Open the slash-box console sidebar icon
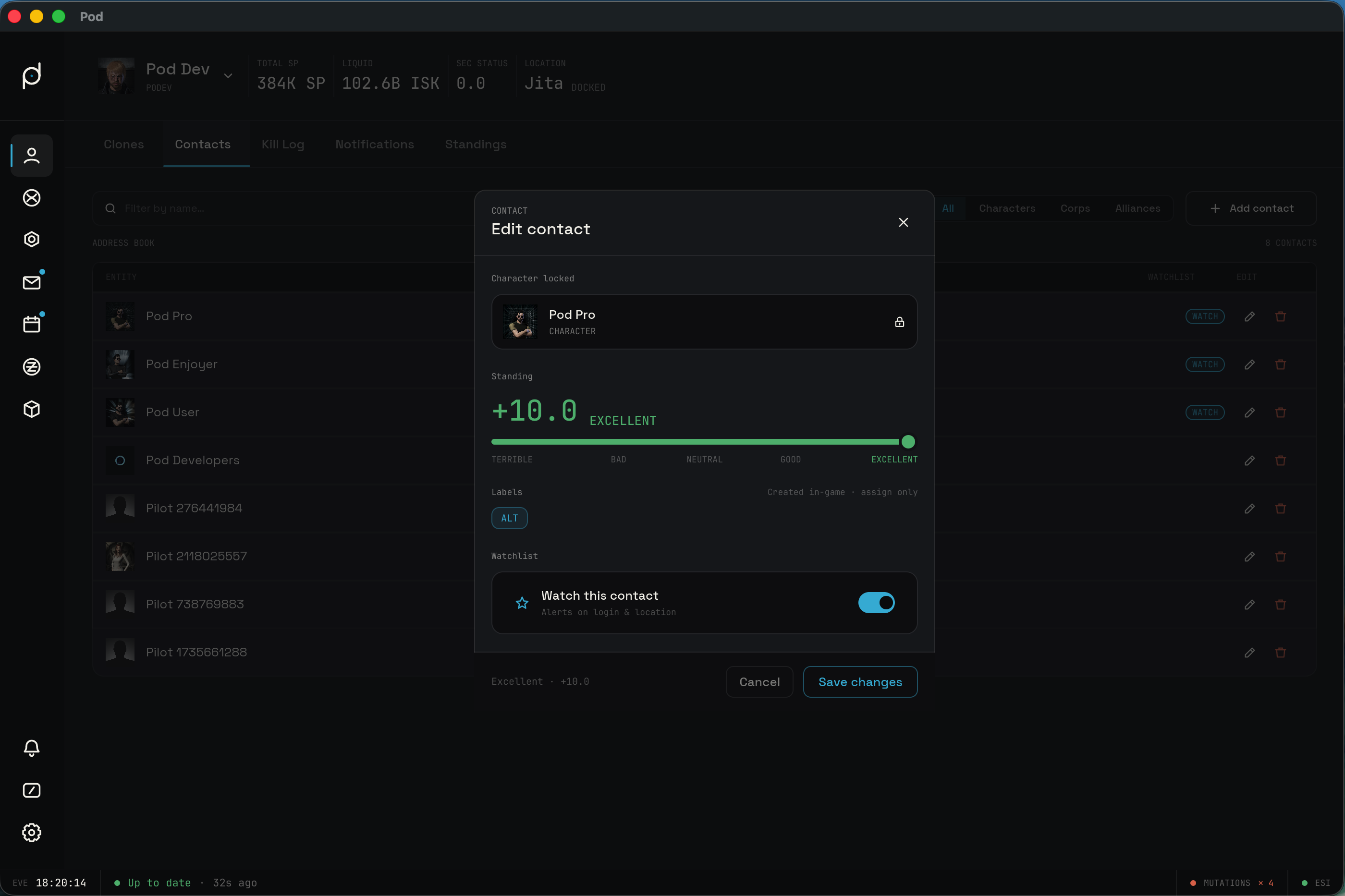 (31, 790)
